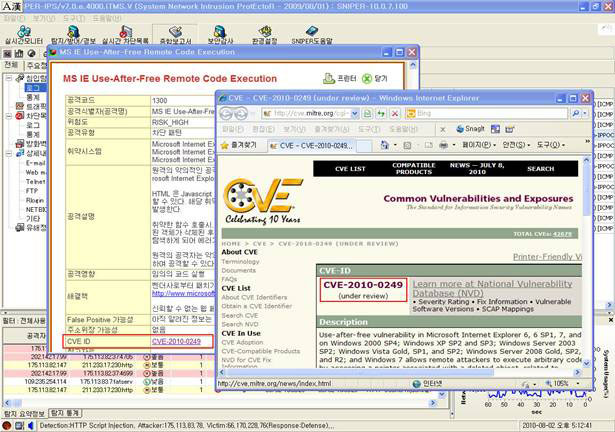Click the IE page vertical scrollbar down arrow
Viewport: 615px width, 432px height.
(587, 363)
